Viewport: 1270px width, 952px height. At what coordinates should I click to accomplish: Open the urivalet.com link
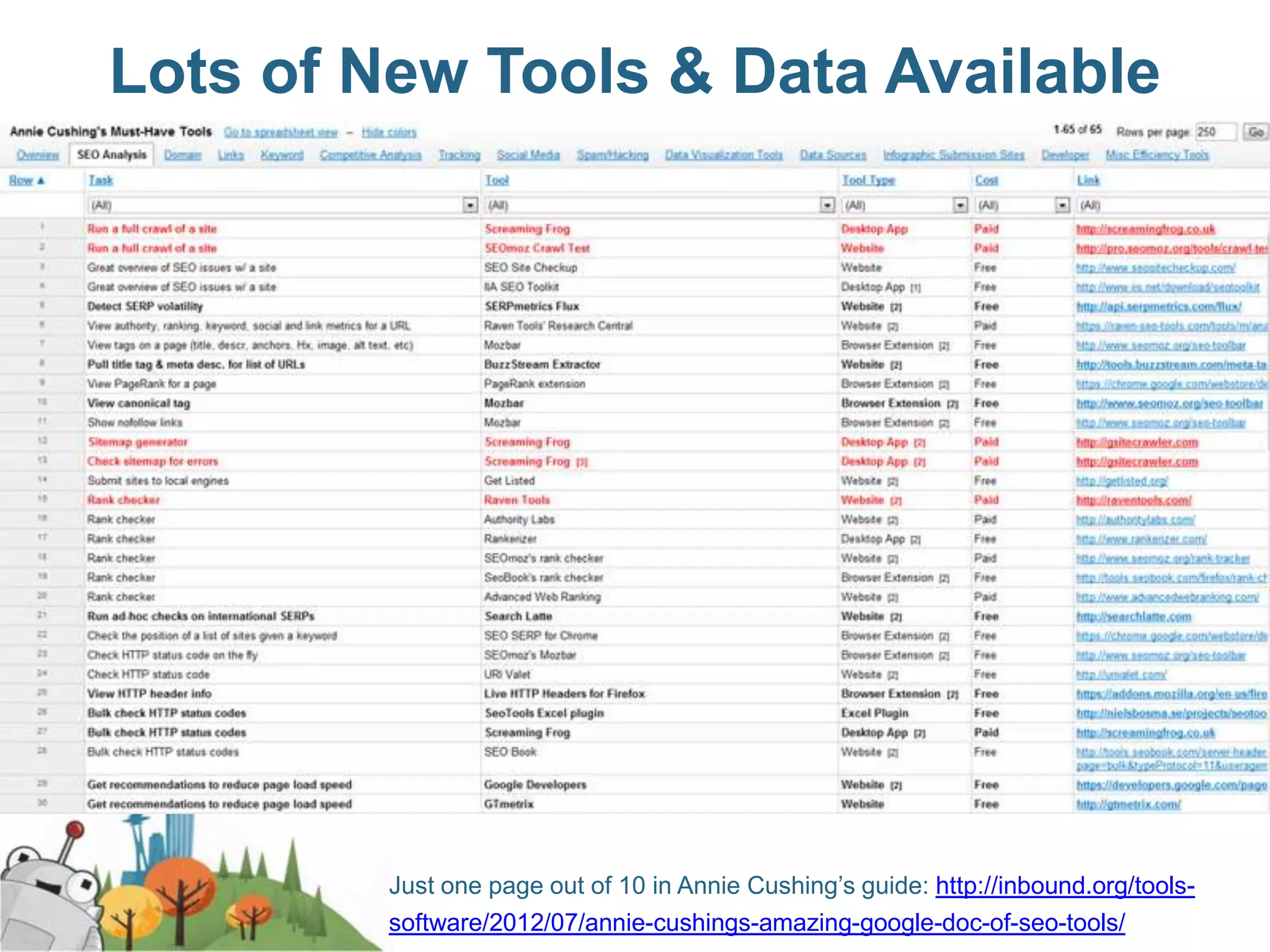click(1121, 675)
